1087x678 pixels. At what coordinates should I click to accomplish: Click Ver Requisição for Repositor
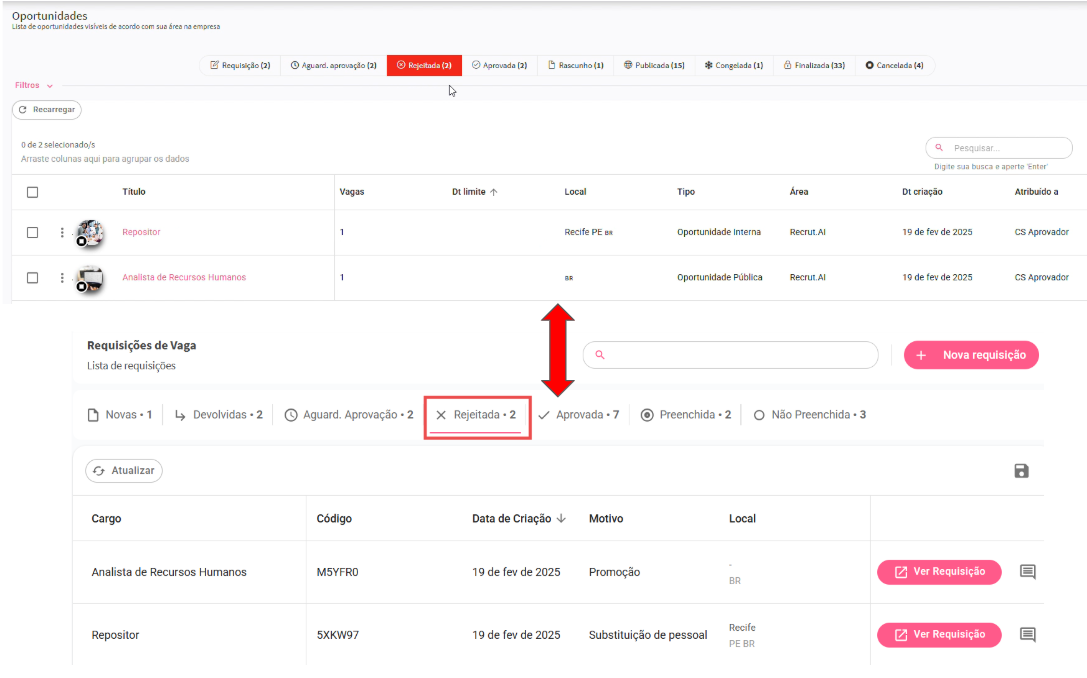pos(939,635)
